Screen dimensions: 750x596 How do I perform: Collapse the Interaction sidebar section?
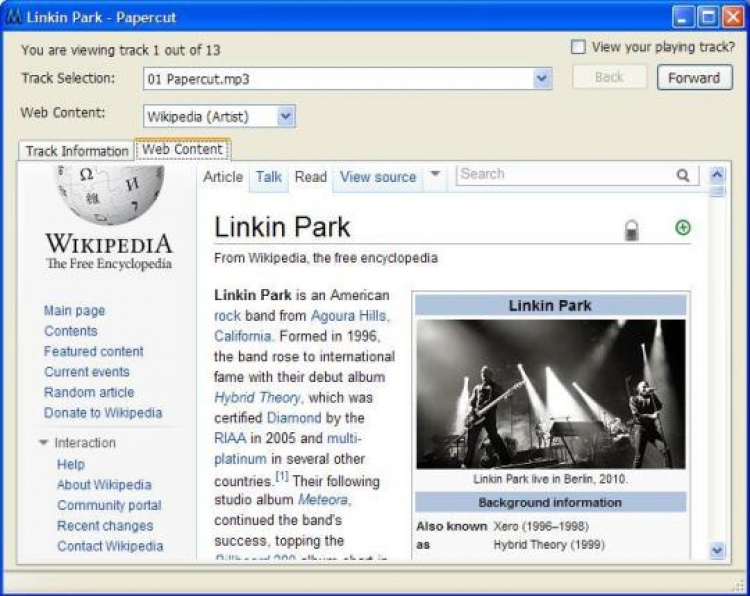tap(44, 443)
